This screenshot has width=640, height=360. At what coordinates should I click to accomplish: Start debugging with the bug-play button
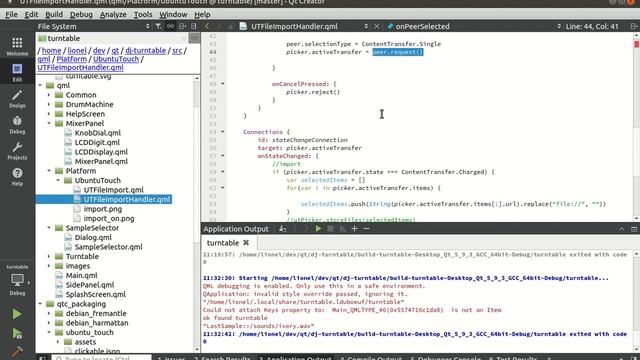click(x=17, y=333)
